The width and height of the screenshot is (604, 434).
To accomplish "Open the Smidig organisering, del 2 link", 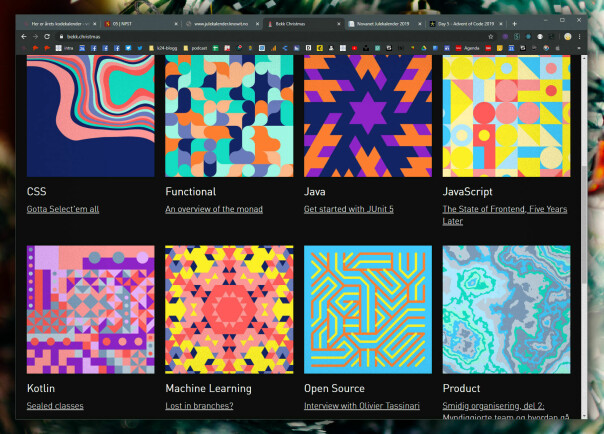I will (x=506, y=411).
